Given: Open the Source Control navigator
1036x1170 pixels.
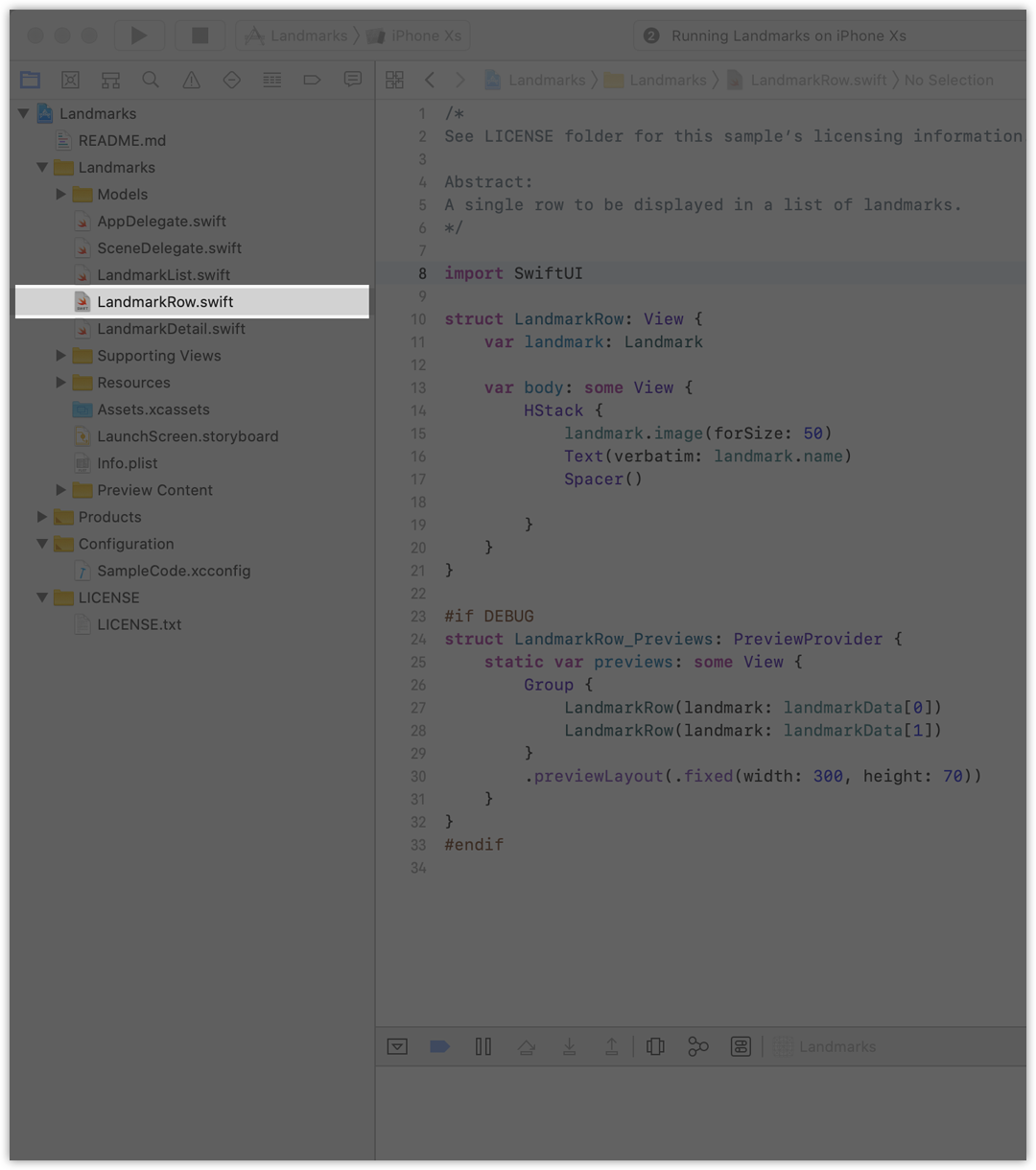Looking at the screenshot, I should [x=70, y=80].
